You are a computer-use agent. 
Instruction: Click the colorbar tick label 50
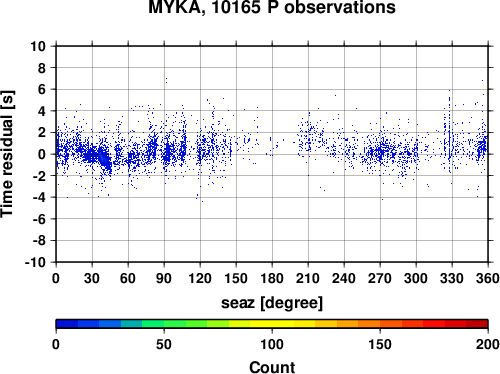pyautogui.click(x=164, y=344)
